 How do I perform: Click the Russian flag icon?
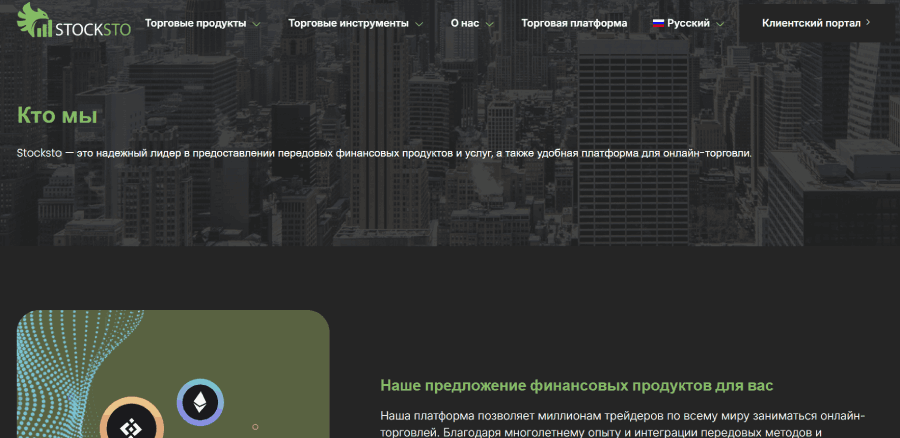(658, 24)
